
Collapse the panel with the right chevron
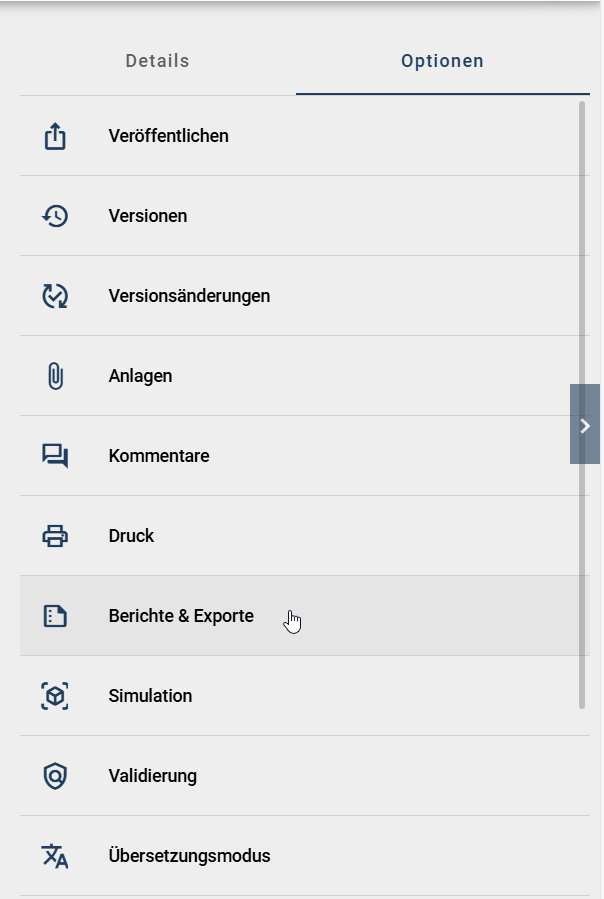(584, 426)
